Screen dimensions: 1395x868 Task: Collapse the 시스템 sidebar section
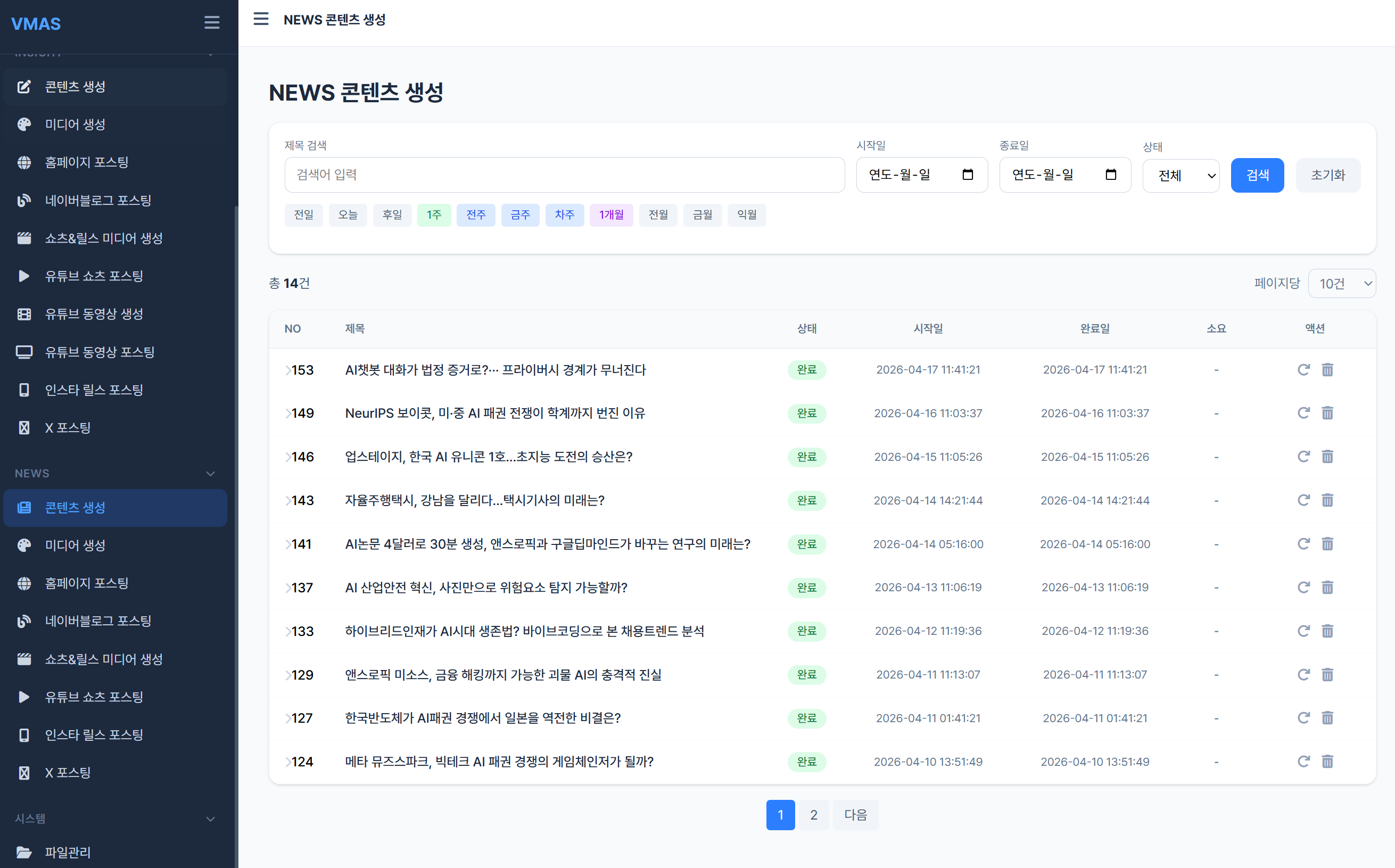(x=210, y=819)
